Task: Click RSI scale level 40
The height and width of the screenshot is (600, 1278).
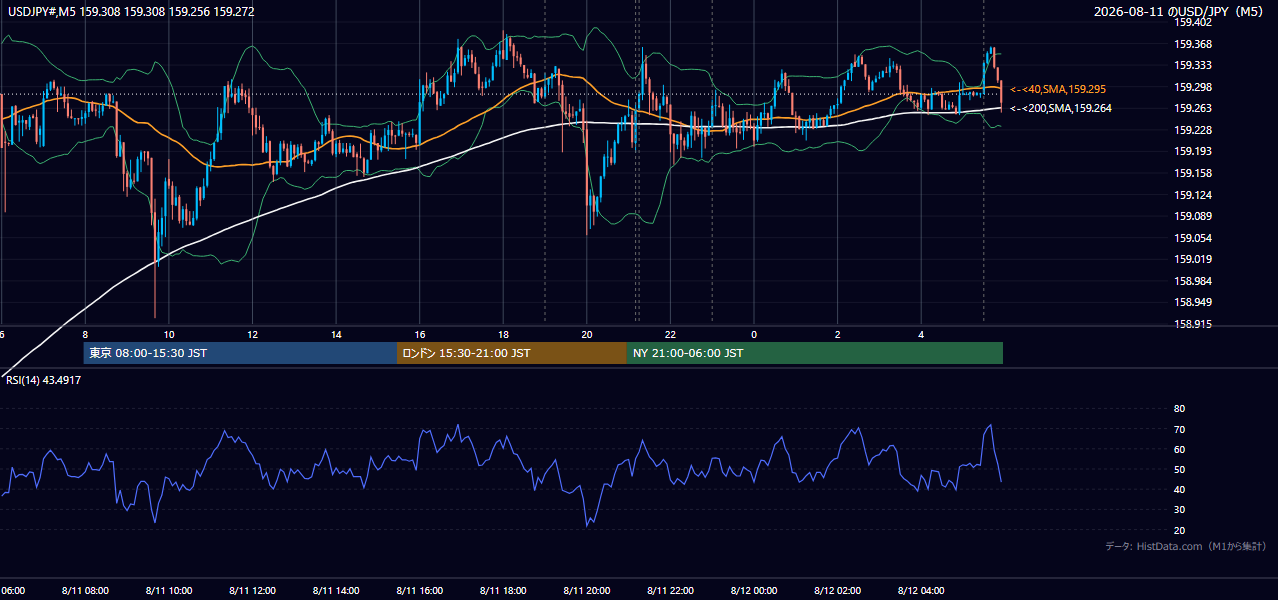Action: (1179, 489)
